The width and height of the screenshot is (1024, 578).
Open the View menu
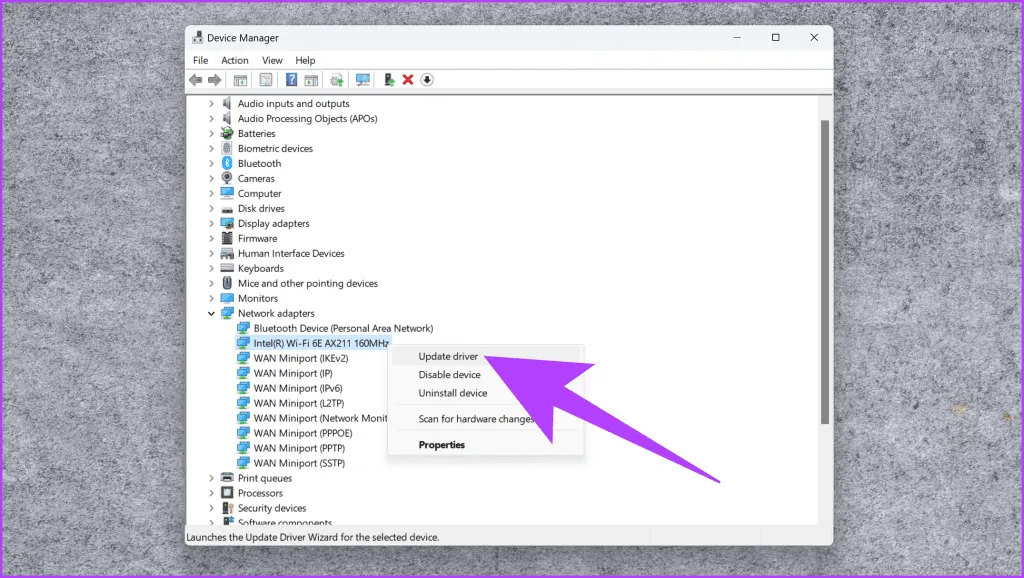click(x=272, y=60)
